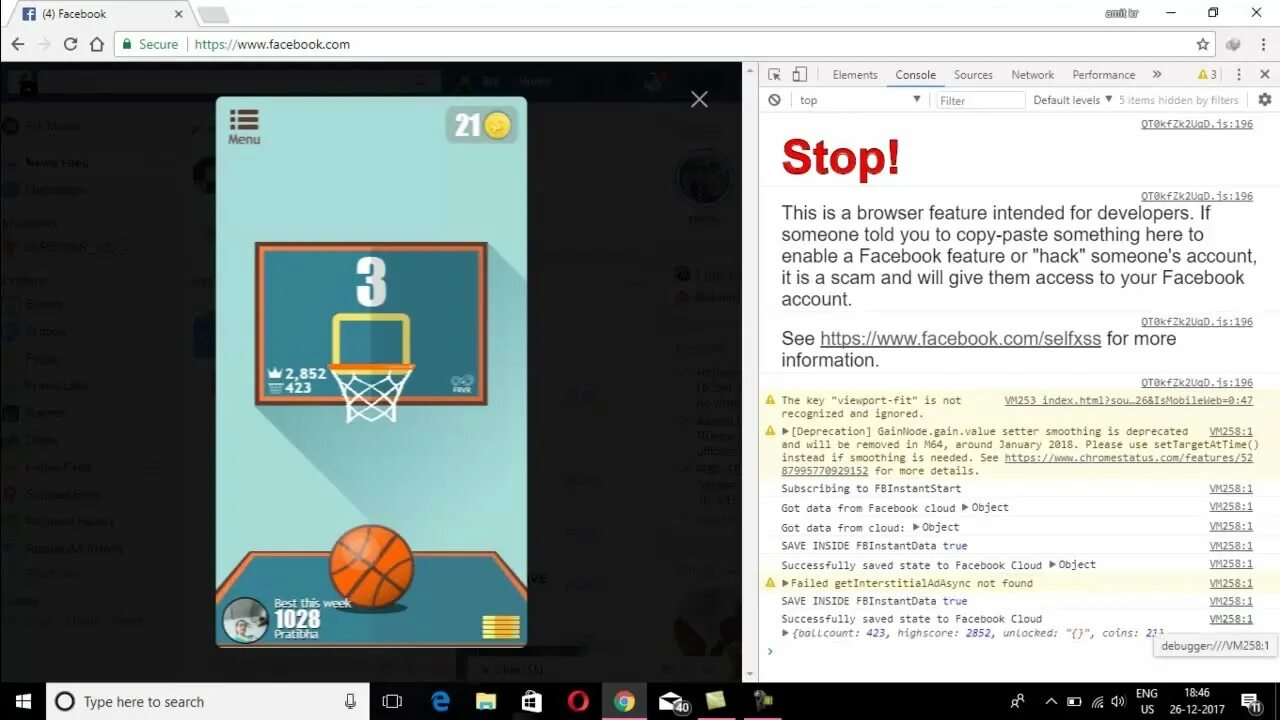Open console settings gear icon
The width and height of the screenshot is (1280, 720).
click(x=1265, y=100)
